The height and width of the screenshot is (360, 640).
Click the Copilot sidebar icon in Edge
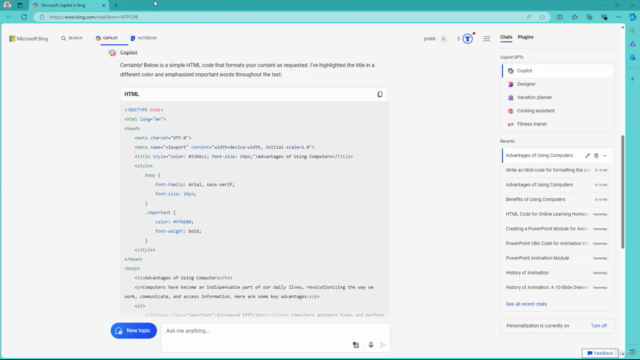[633, 17]
